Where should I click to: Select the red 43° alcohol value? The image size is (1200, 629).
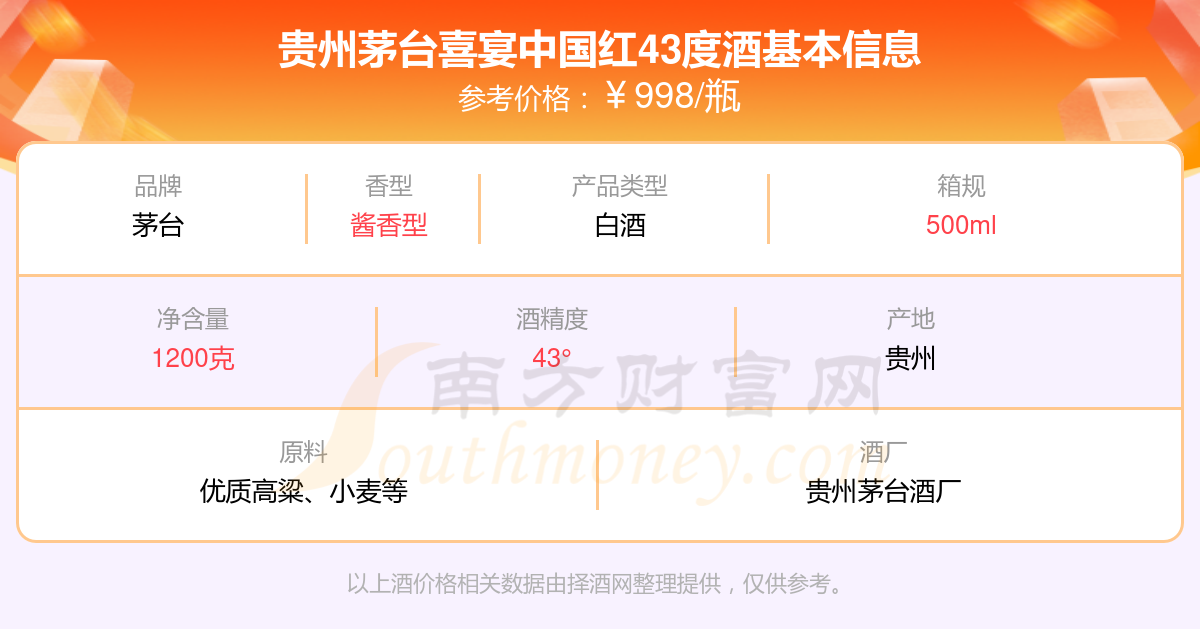[552, 358]
